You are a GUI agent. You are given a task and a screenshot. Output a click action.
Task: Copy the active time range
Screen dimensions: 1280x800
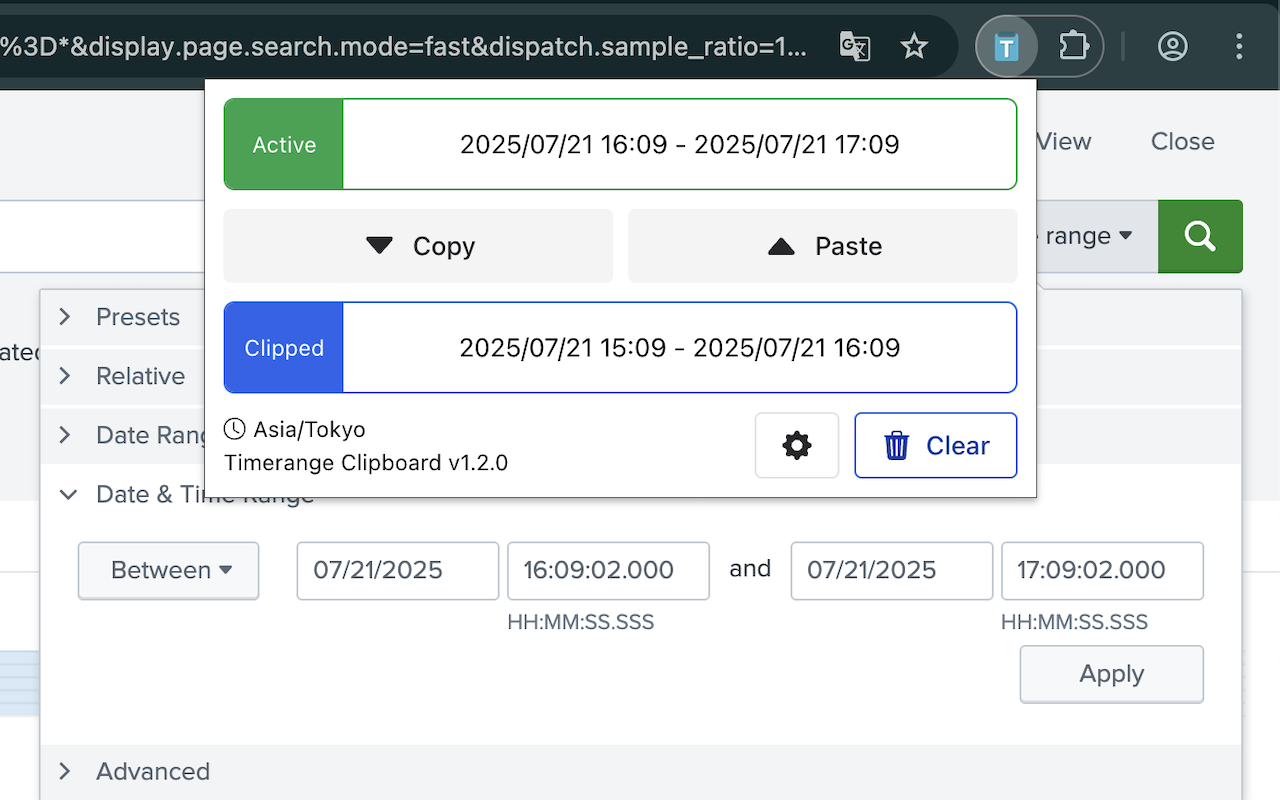tap(418, 246)
